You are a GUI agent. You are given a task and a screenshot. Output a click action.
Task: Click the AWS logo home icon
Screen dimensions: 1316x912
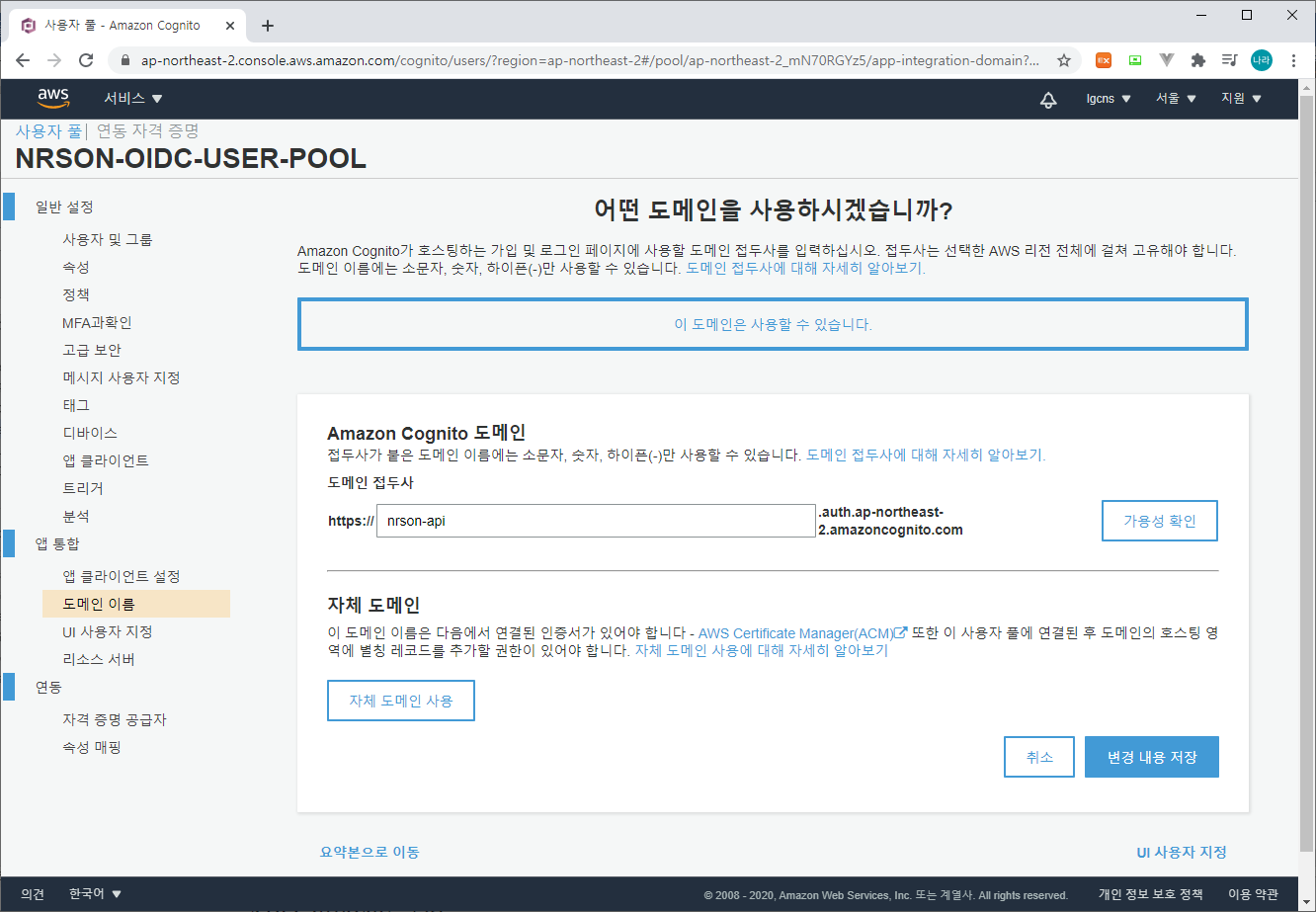53,98
